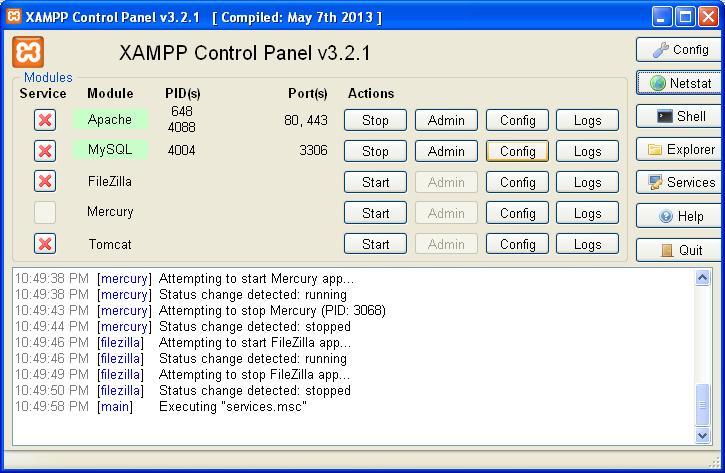This screenshot has height=473, width=725.
Task: Start the Mercury module
Action: [x=375, y=213]
